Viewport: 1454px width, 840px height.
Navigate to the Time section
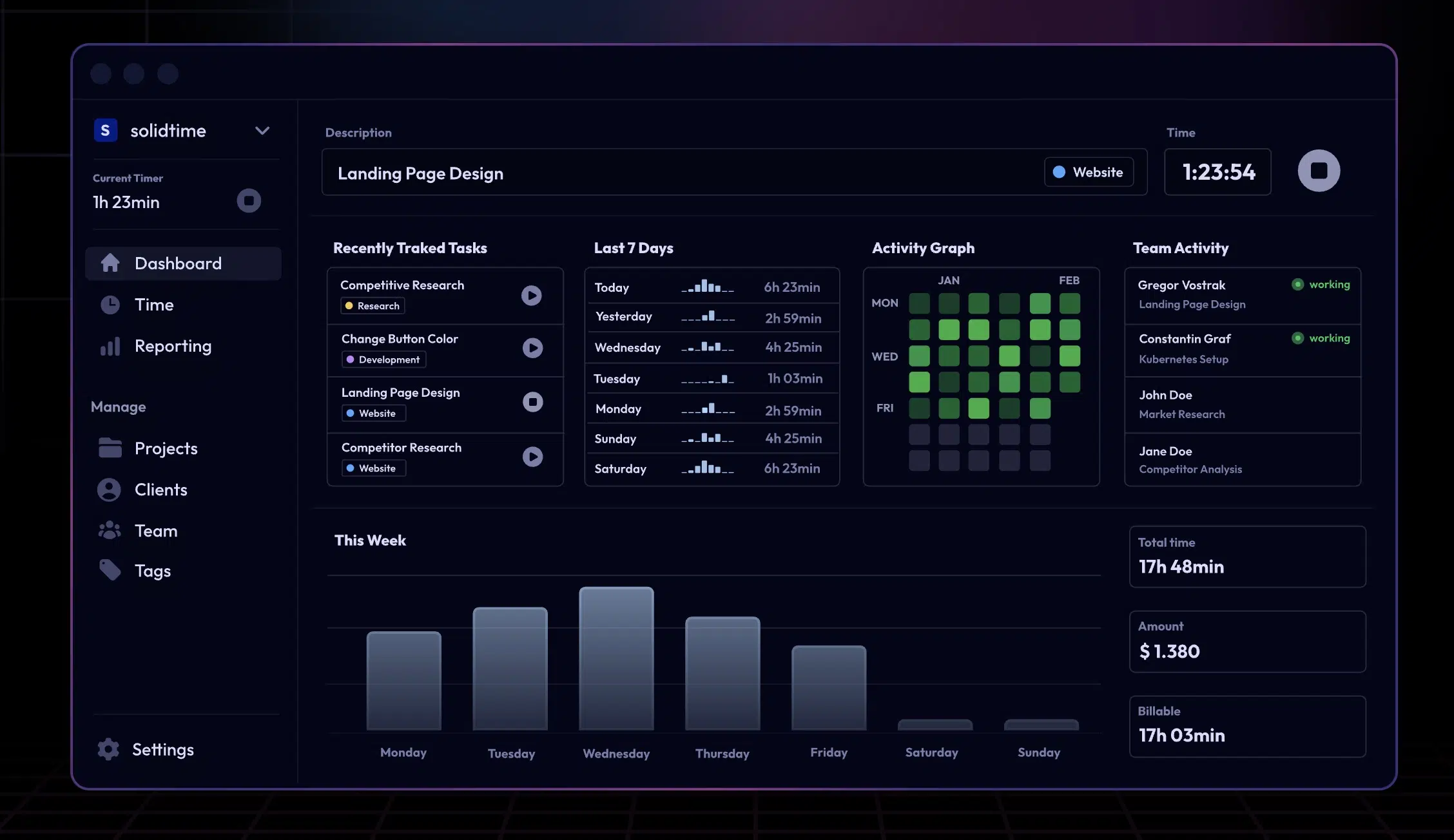[154, 304]
